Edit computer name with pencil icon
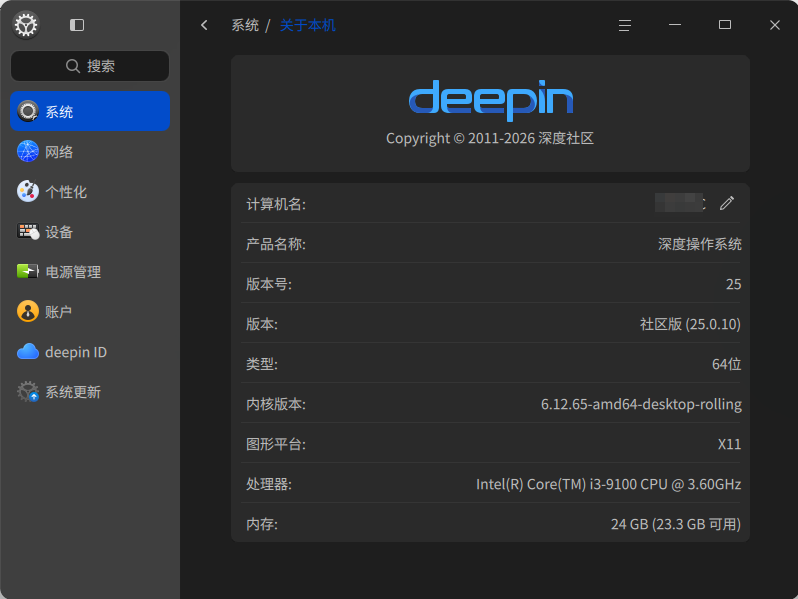 pyautogui.click(x=727, y=203)
